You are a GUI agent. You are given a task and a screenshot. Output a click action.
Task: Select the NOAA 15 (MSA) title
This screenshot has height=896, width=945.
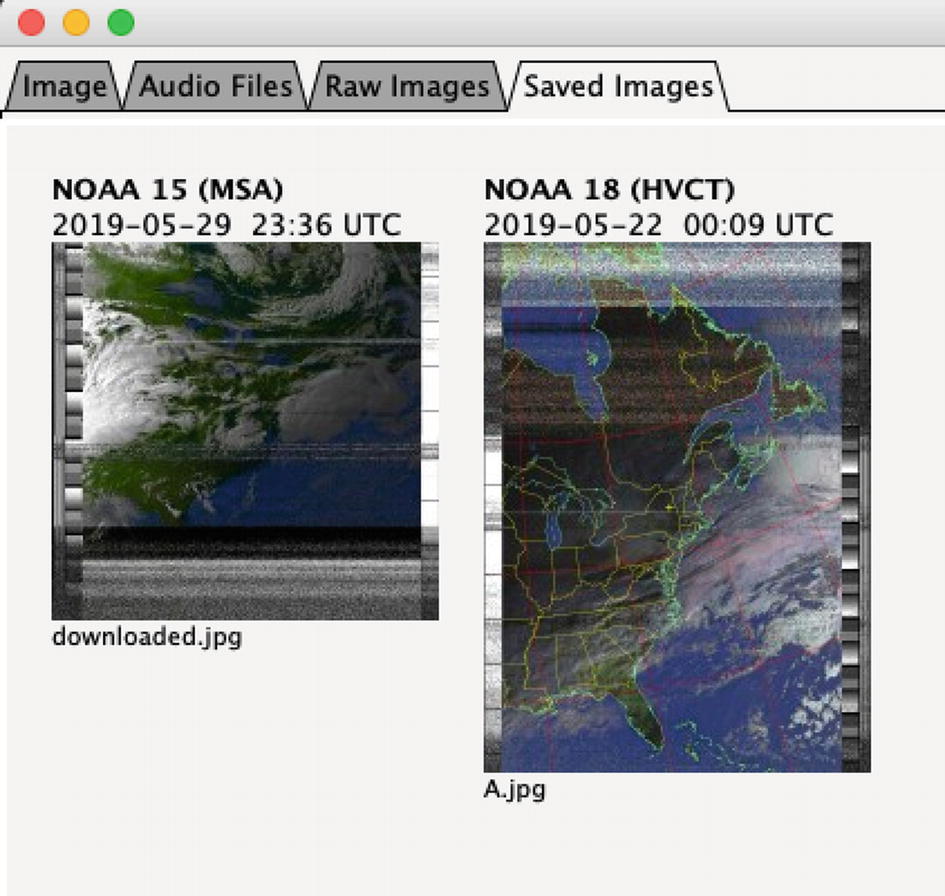[168, 190]
